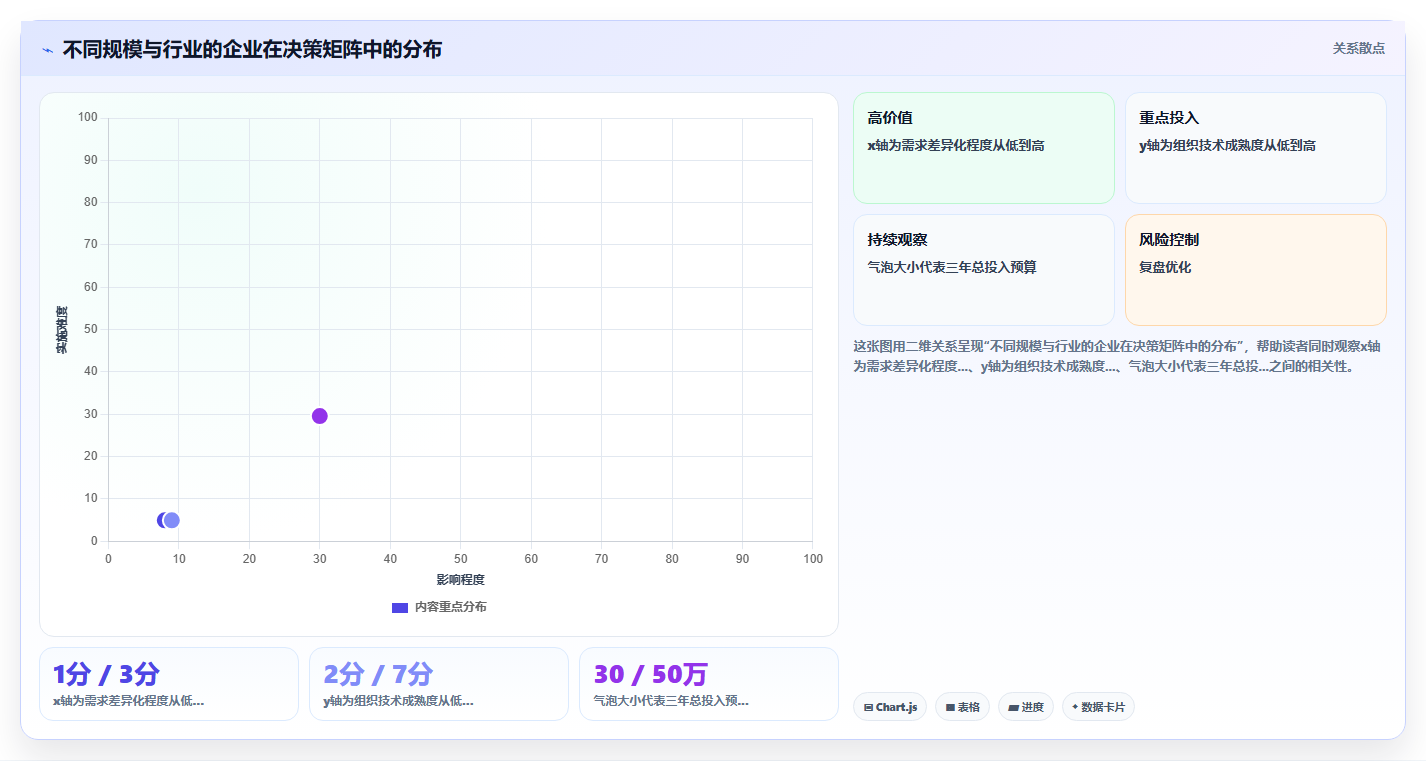Click the purple legend swatch for 内容重点分布

click(399, 608)
